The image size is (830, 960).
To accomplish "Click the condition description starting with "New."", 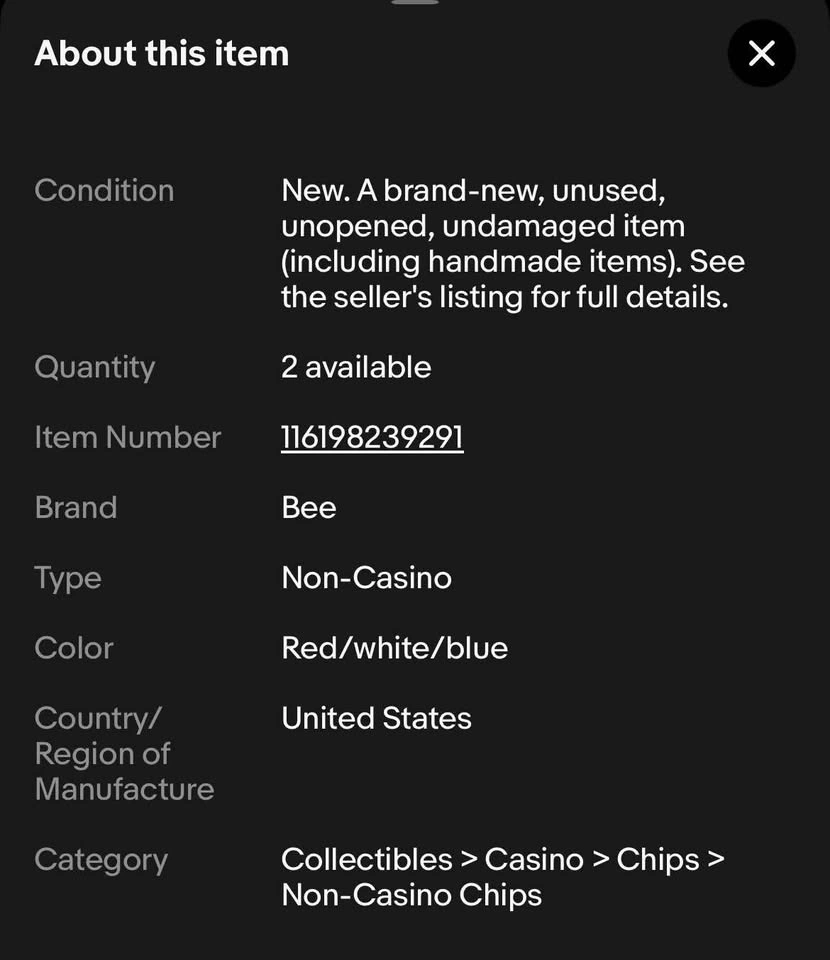I will 512,243.
